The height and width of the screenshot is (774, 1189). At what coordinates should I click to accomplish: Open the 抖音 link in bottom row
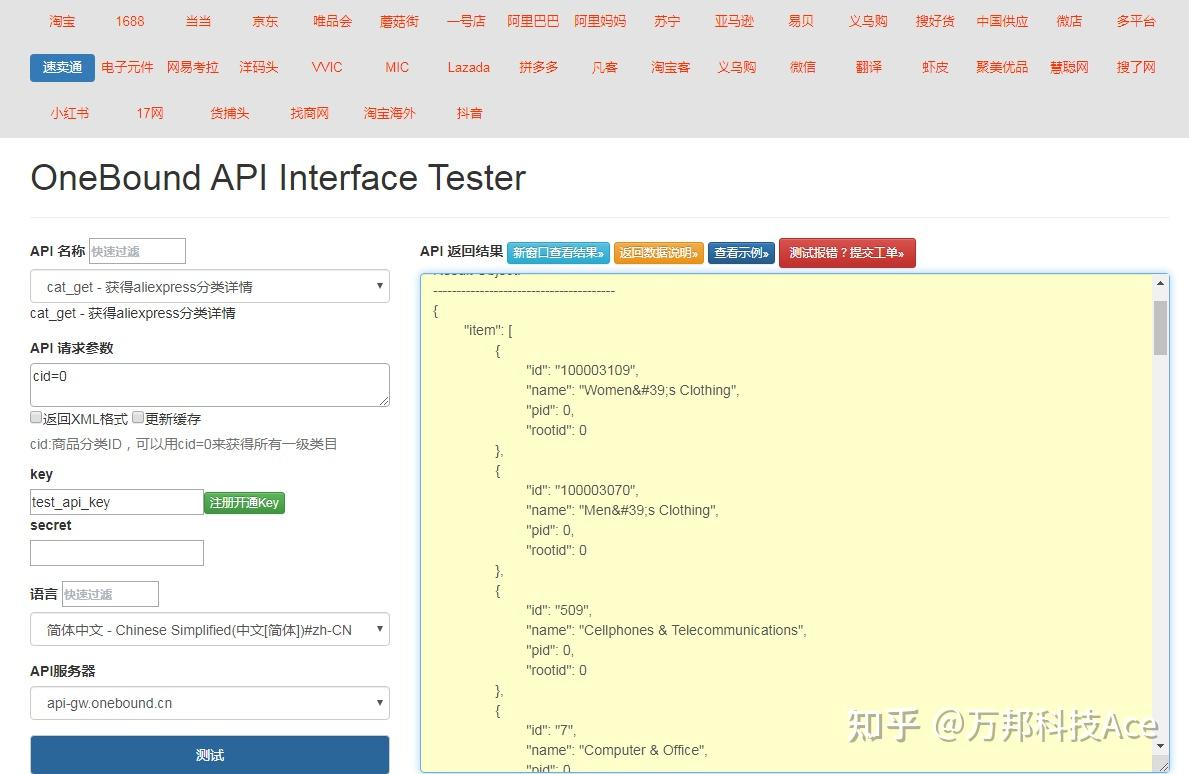(x=469, y=113)
